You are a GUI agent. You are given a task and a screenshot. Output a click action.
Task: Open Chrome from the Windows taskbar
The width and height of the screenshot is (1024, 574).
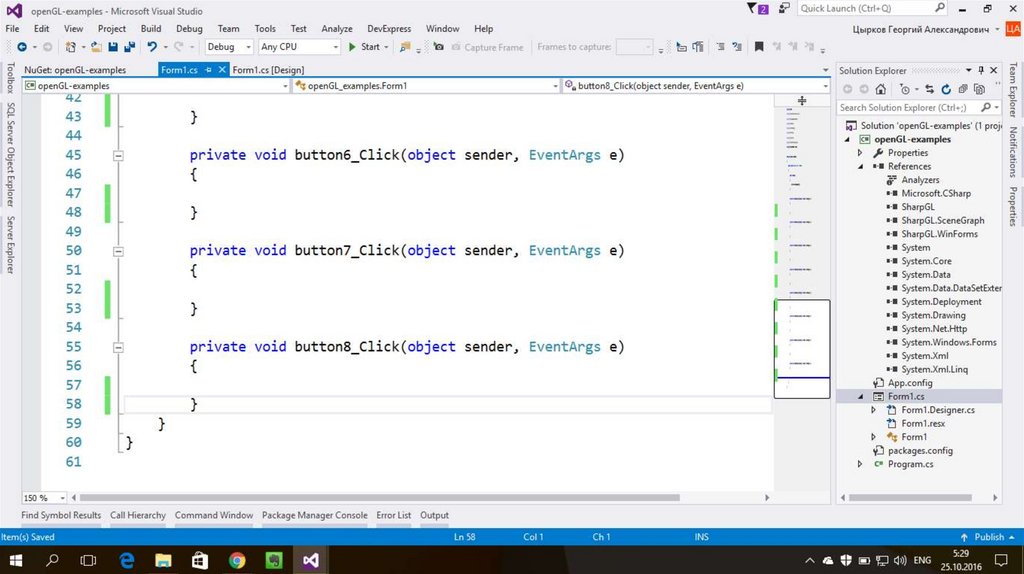point(237,560)
